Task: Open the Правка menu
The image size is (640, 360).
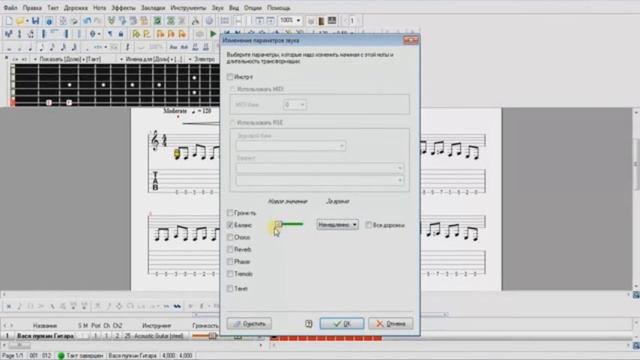Action: coord(32,8)
